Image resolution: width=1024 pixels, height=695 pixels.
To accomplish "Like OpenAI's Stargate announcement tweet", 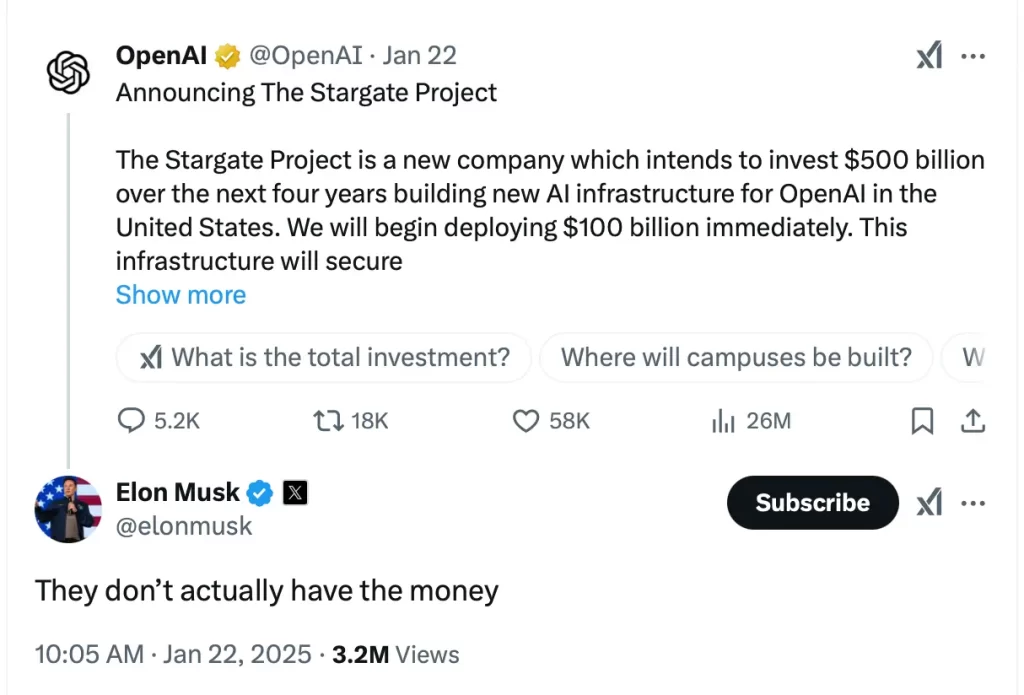I will point(525,421).
